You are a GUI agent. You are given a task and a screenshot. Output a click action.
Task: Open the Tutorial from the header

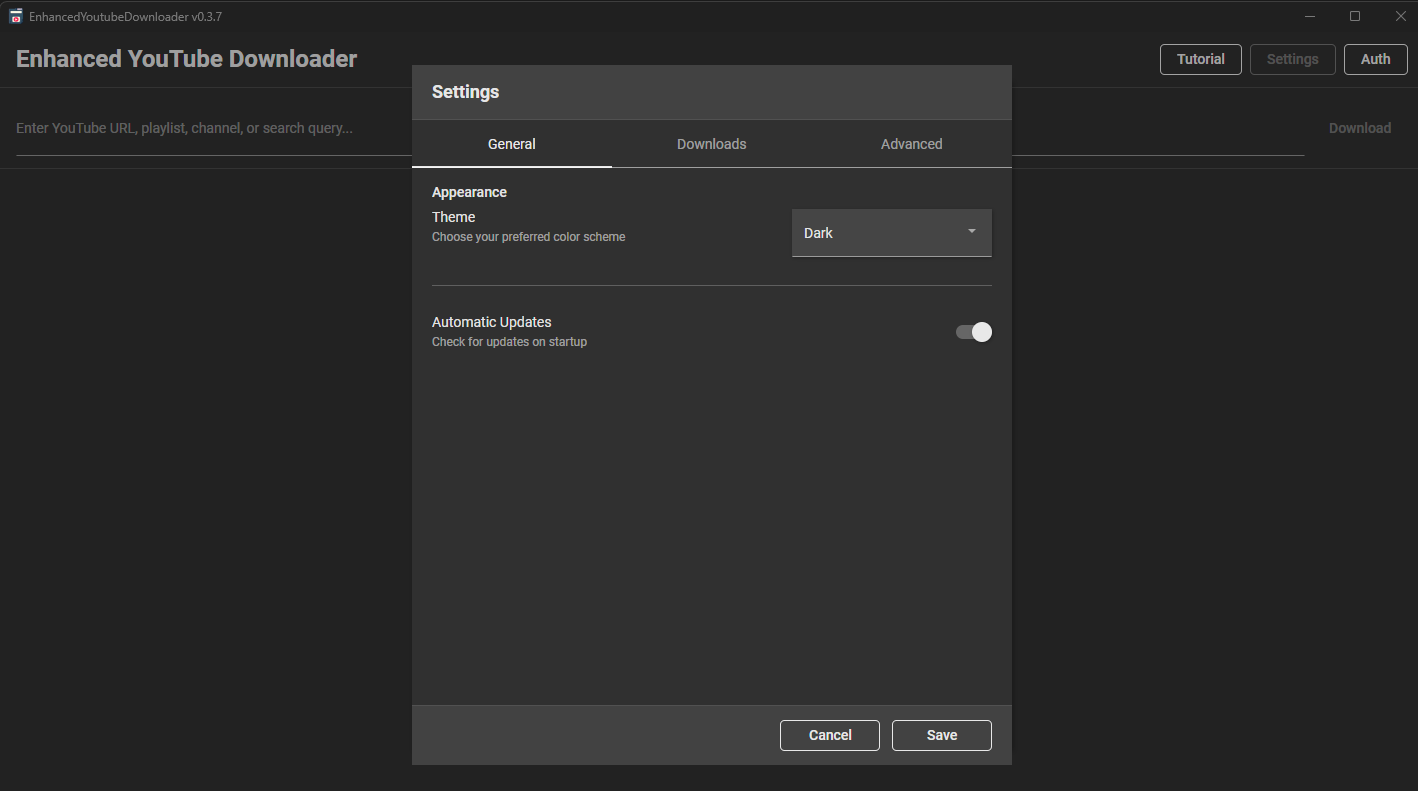click(x=1200, y=59)
